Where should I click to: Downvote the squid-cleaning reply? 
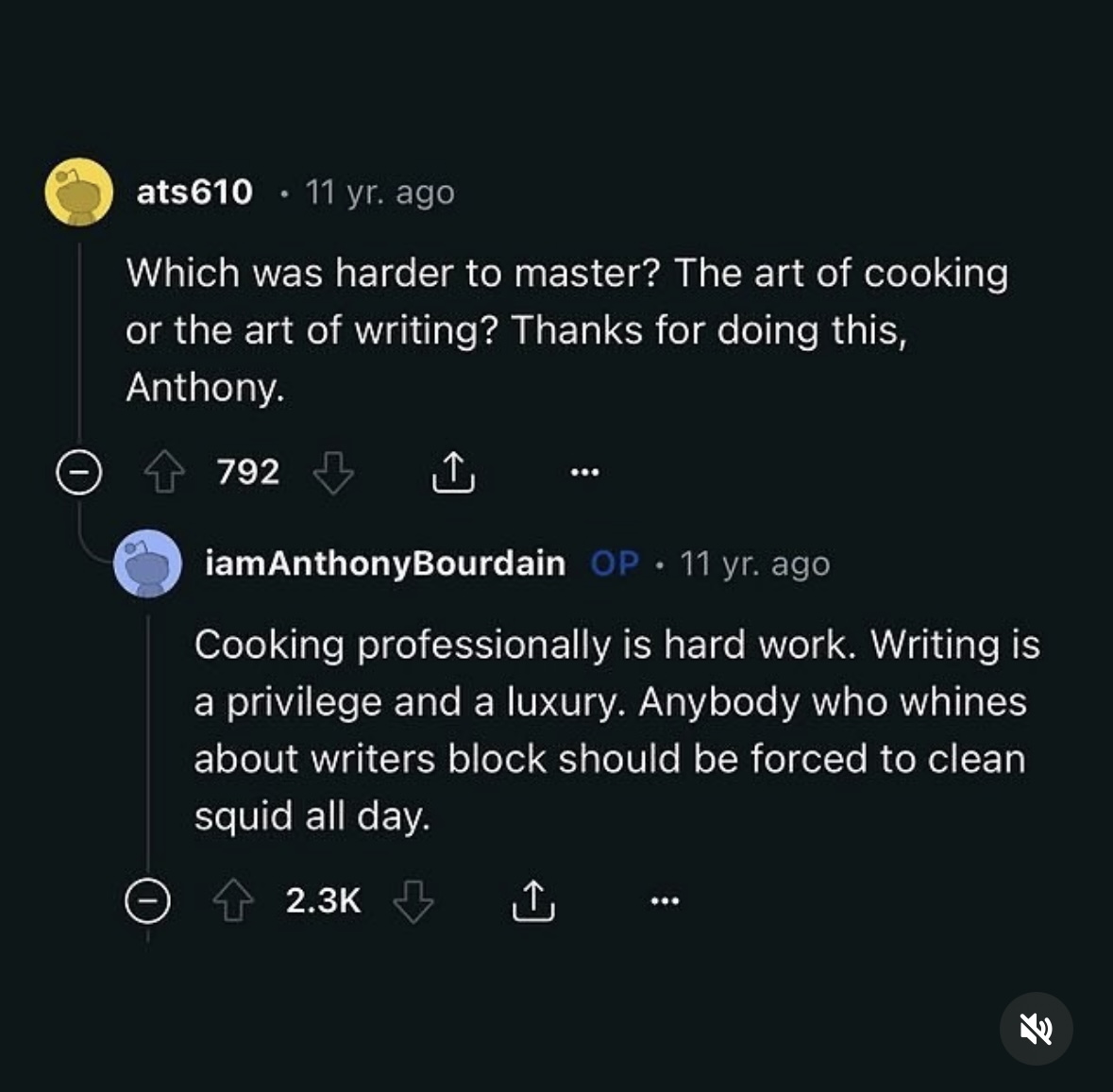tap(413, 902)
